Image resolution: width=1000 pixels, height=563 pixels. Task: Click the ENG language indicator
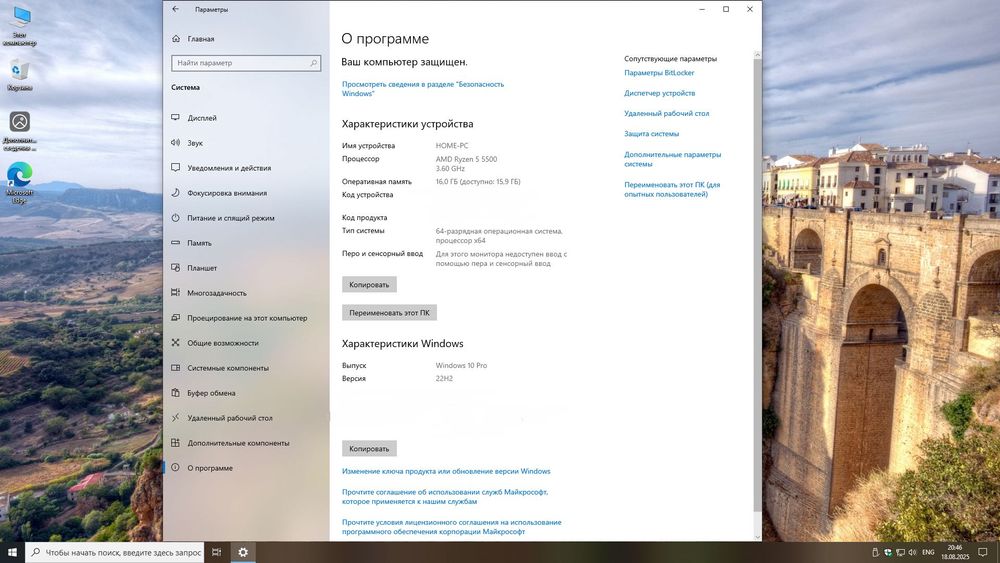tap(929, 552)
